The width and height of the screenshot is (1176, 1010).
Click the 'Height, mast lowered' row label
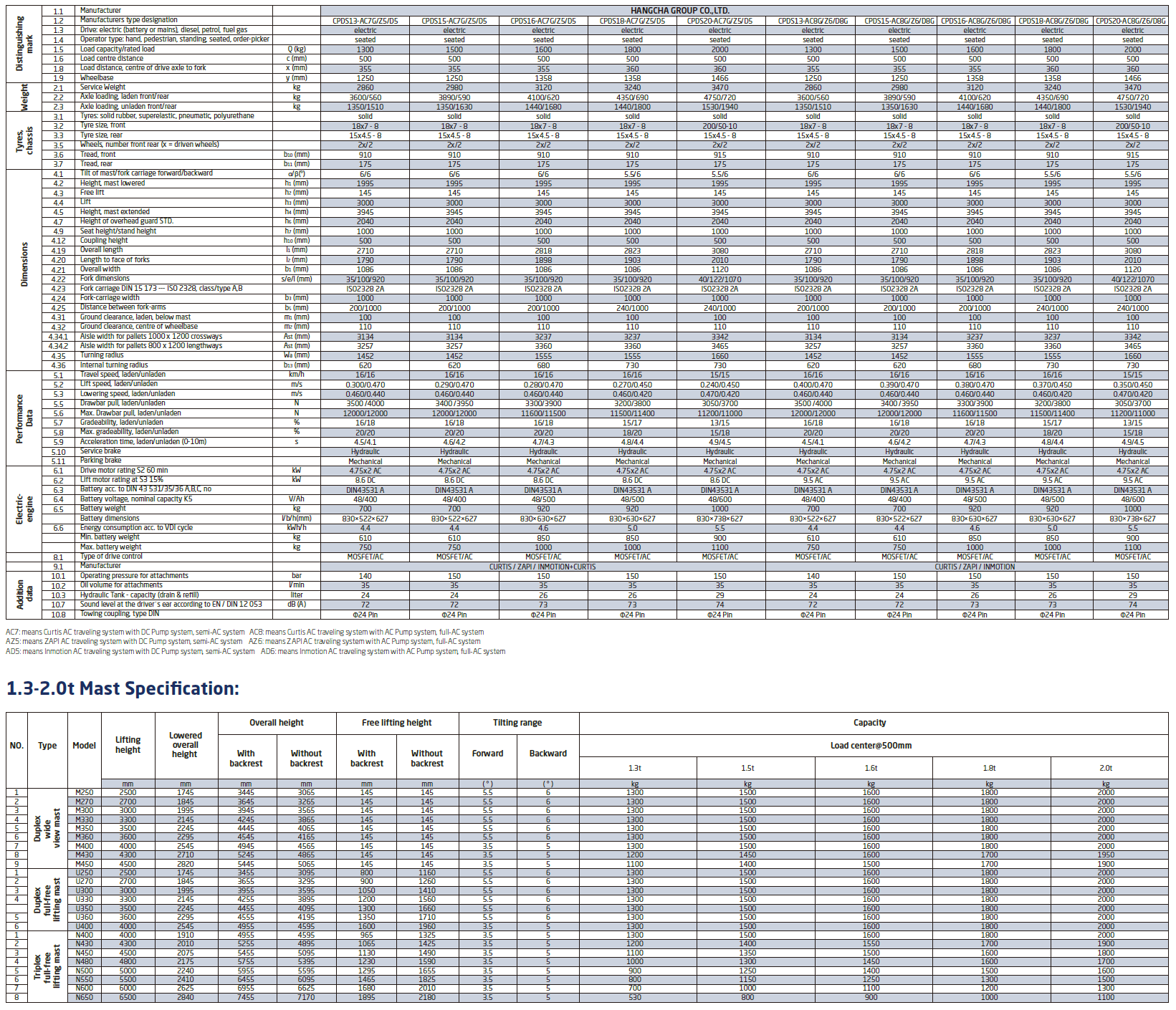[113, 183]
